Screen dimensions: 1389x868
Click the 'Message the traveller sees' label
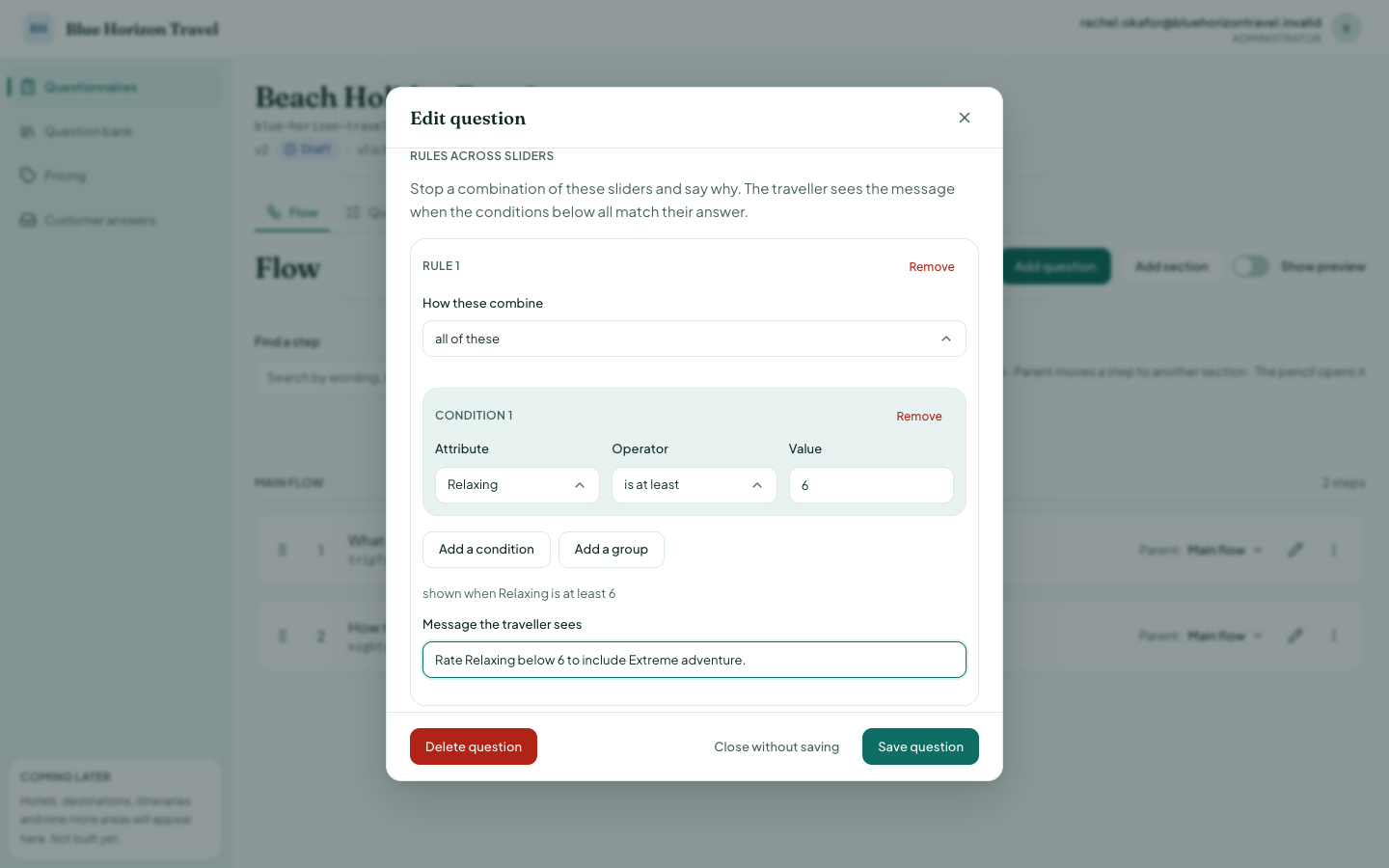click(502, 624)
